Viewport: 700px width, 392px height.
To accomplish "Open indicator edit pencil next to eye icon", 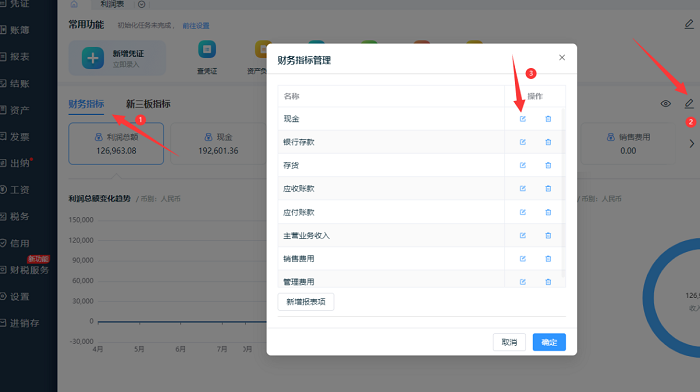I will click(689, 104).
